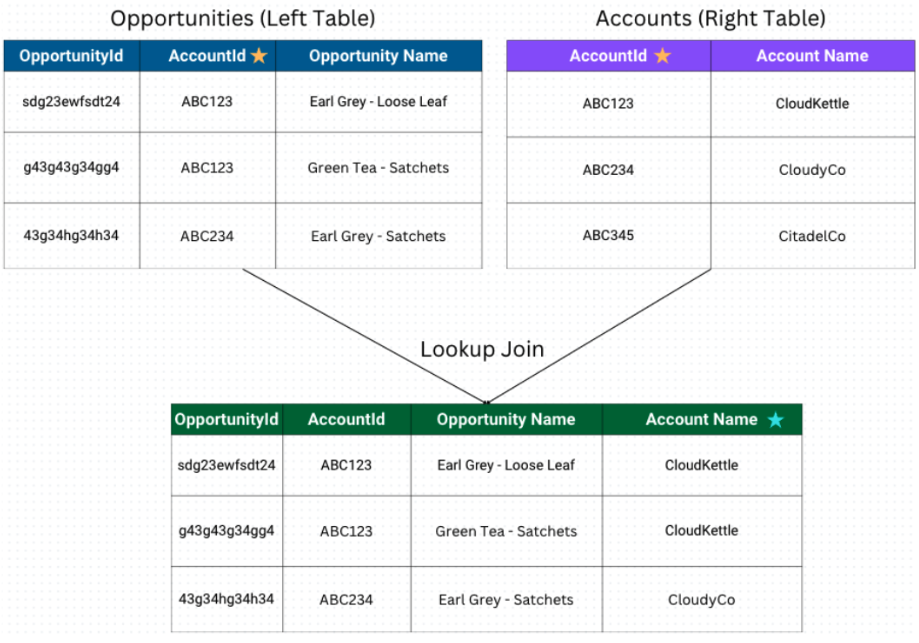This screenshot has height=643, width=919.
Task: Click the Lookup Join label
Action: (482, 349)
